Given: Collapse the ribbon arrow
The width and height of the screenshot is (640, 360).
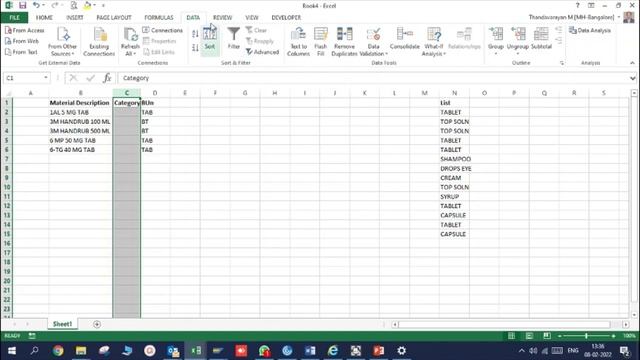Looking at the screenshot, I should pyautogui.click(x=632, y=63).
